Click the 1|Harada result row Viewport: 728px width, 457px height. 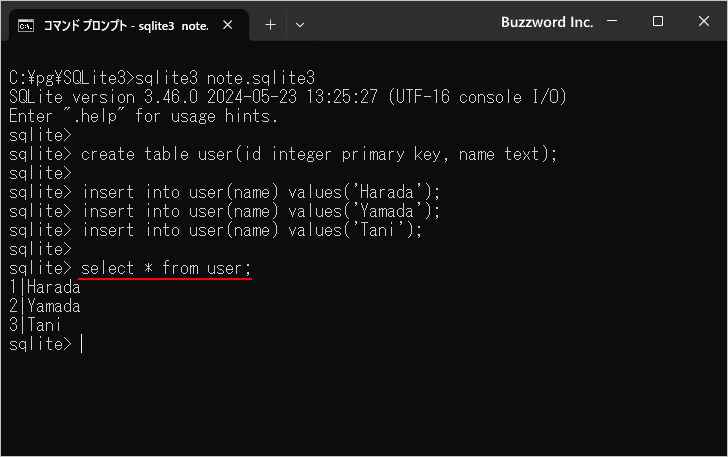pos(44,287)
